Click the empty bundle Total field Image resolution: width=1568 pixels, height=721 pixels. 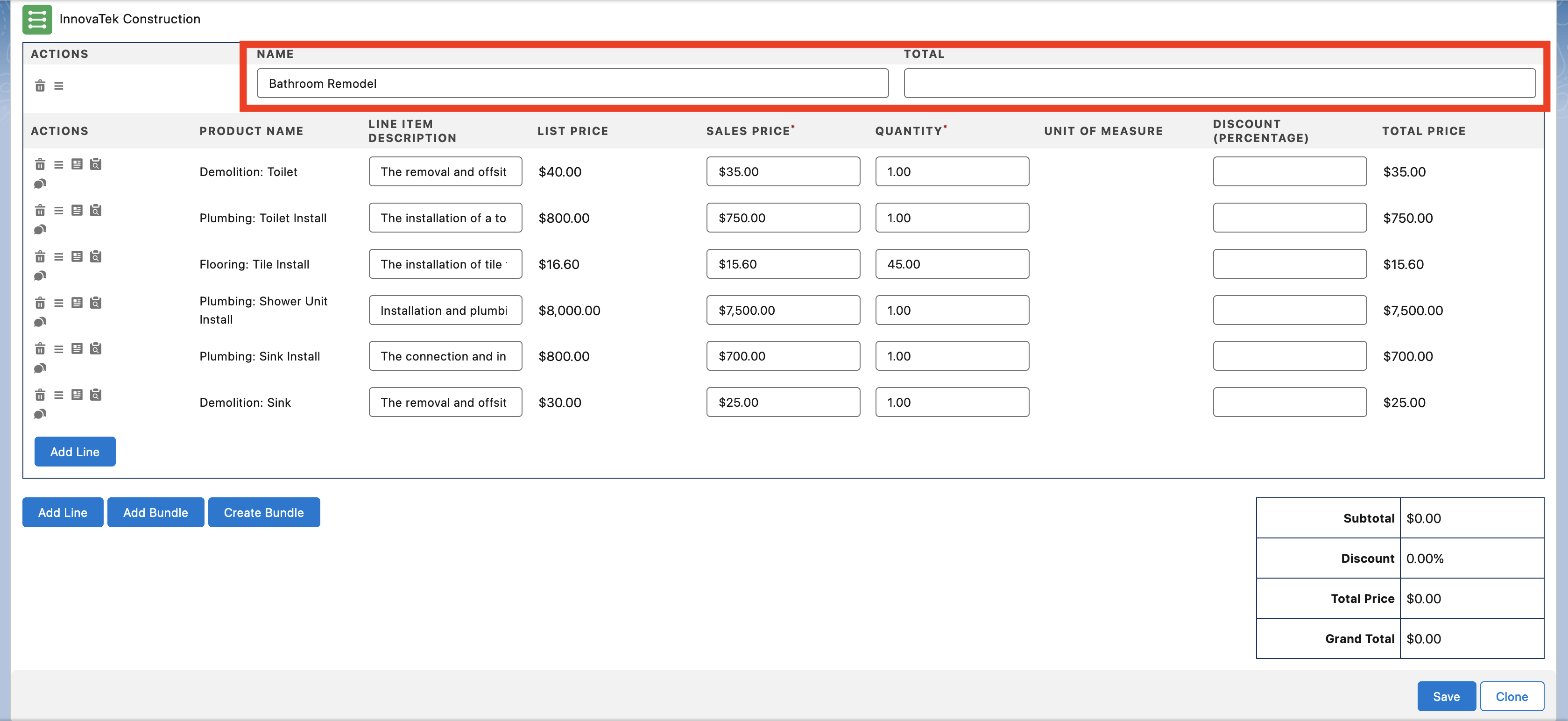point(1219,84)
